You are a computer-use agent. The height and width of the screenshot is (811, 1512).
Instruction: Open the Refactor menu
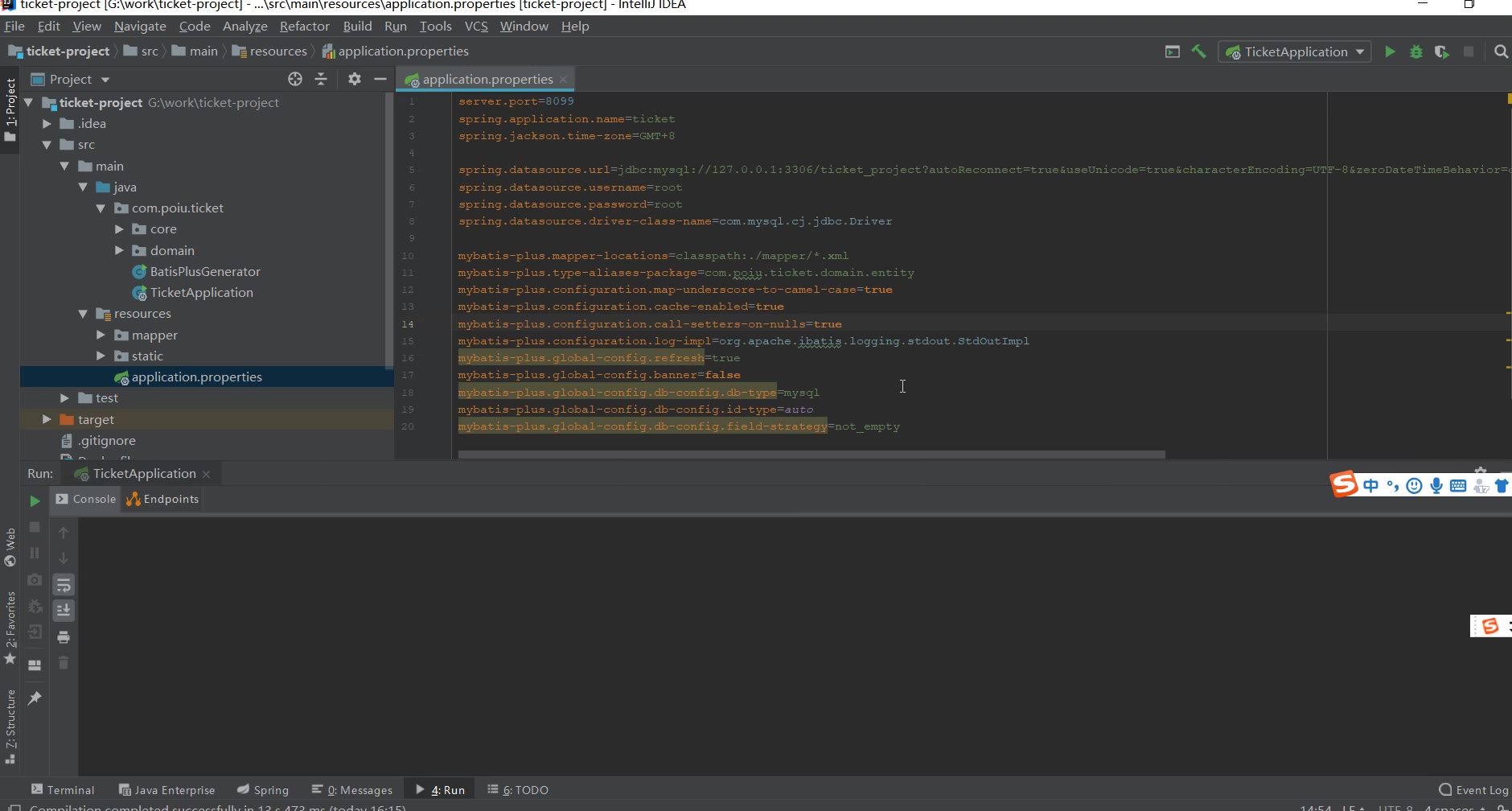click(x=304, y=27)
